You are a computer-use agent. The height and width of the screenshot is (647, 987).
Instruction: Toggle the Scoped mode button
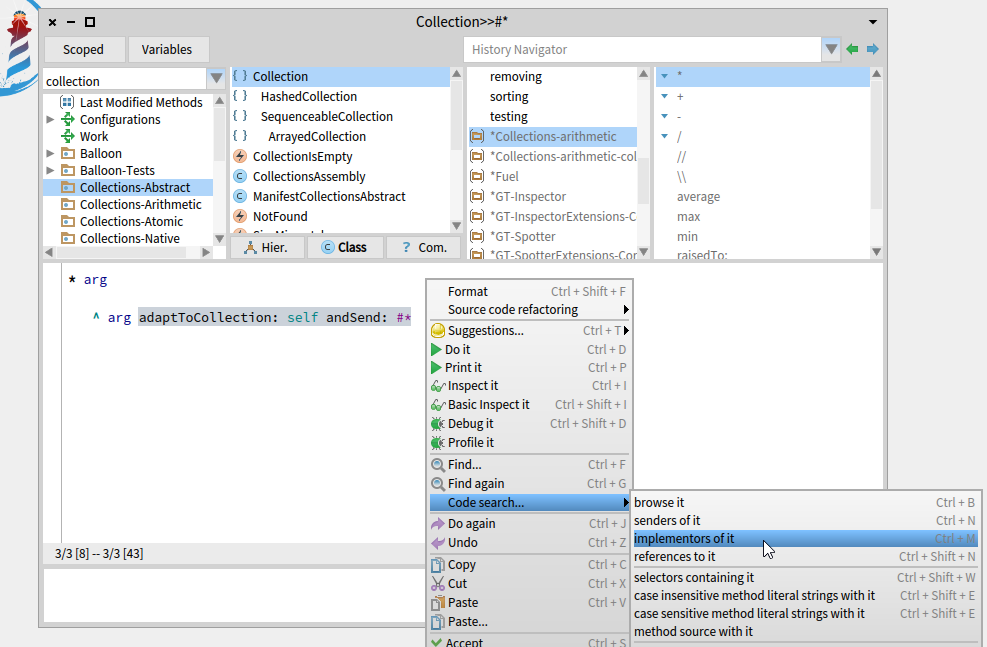pos(84,49)
